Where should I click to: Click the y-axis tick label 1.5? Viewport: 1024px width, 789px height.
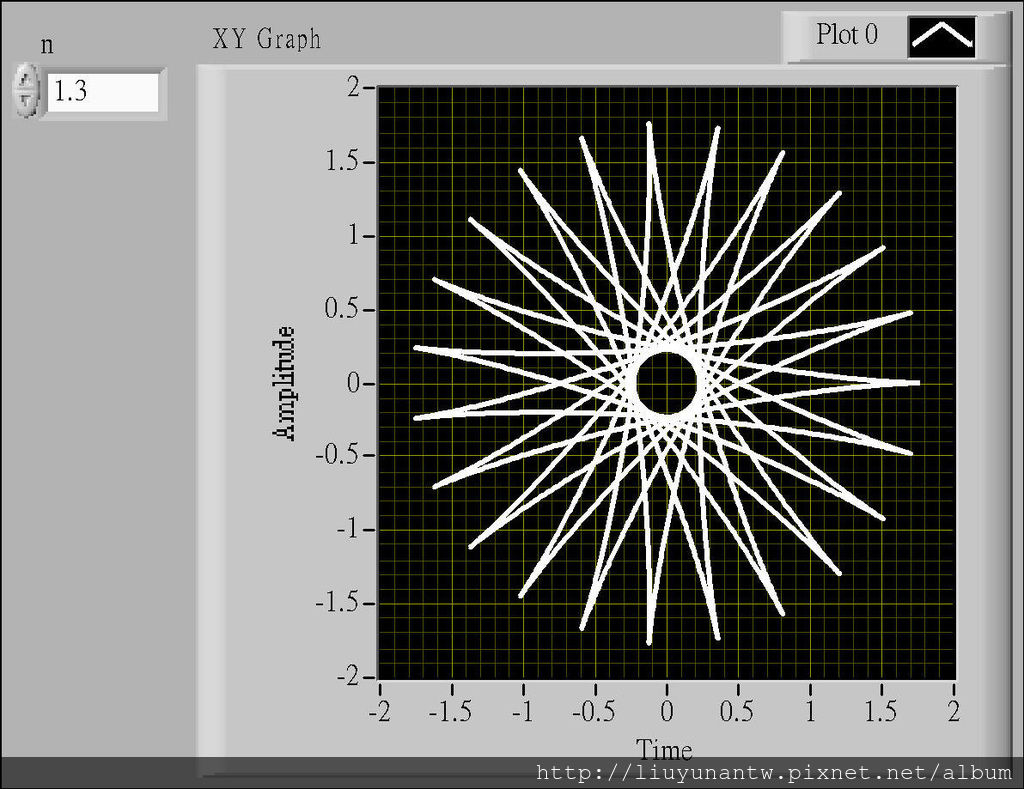(343, 160)
